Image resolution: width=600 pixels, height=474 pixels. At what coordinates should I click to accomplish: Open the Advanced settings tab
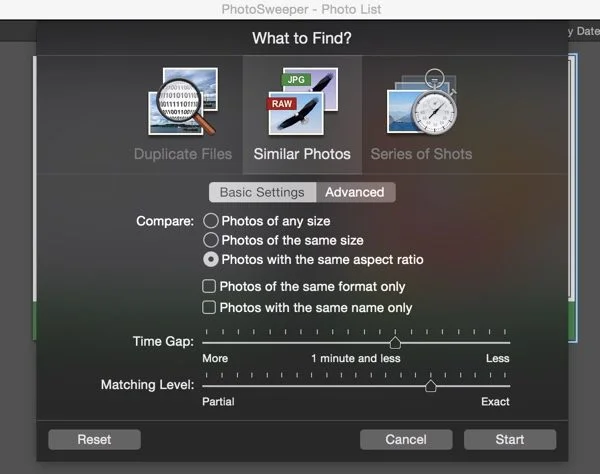tap(355, 192)
